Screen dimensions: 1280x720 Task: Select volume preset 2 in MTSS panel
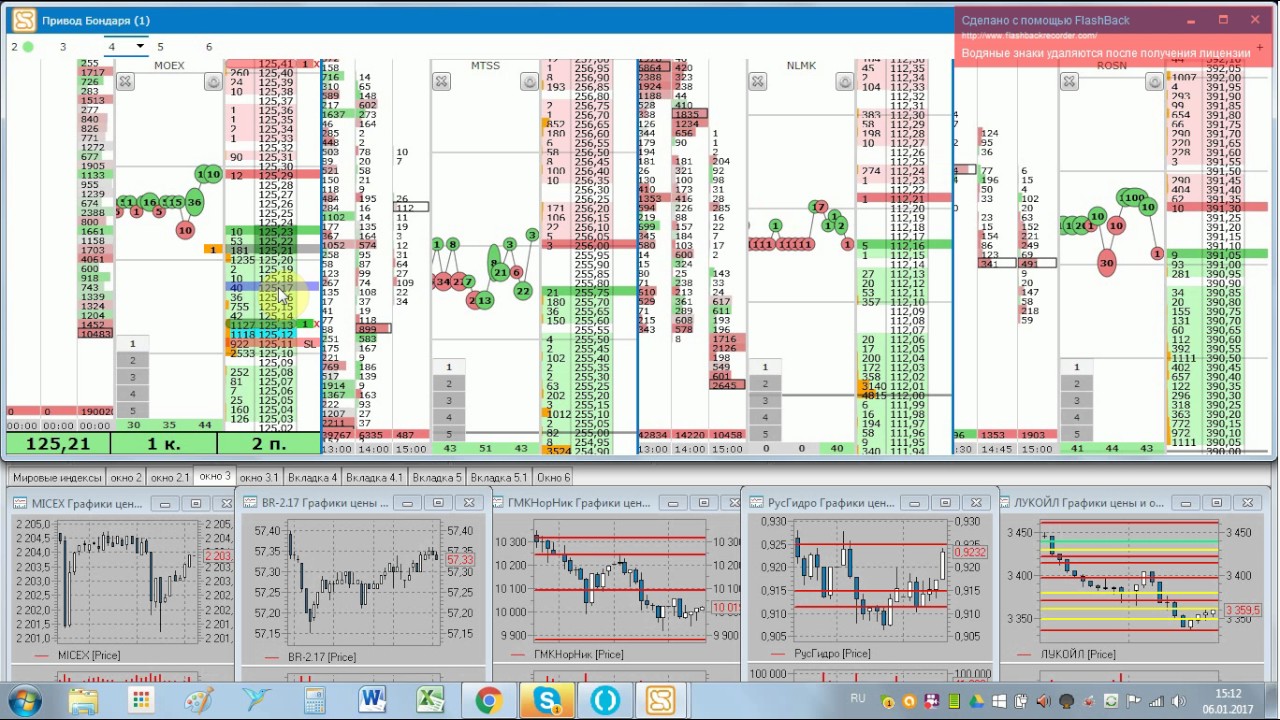tap(449, 384)
